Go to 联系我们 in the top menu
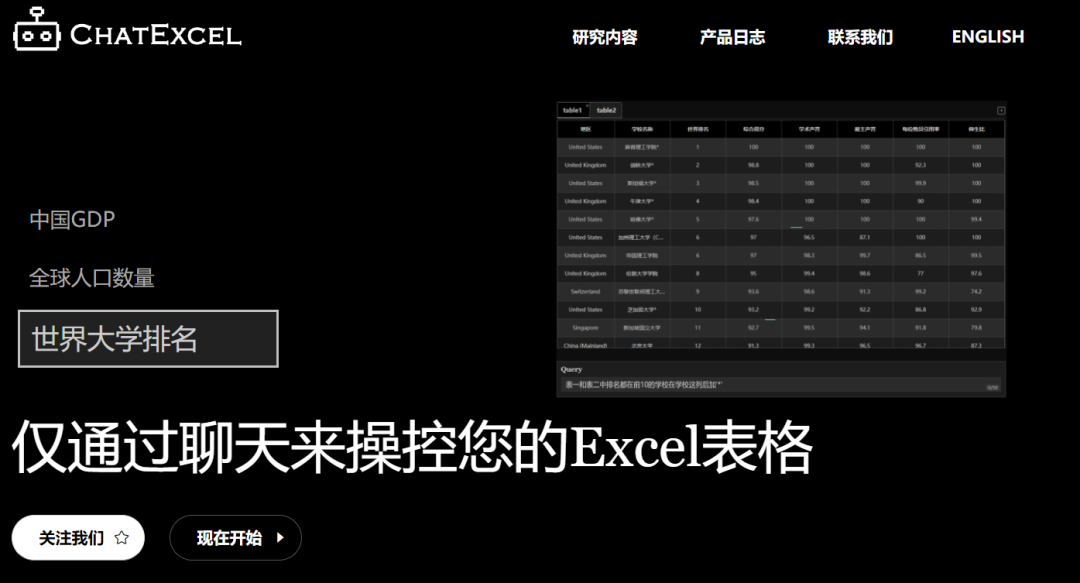1080x583 pixels. 860,37
